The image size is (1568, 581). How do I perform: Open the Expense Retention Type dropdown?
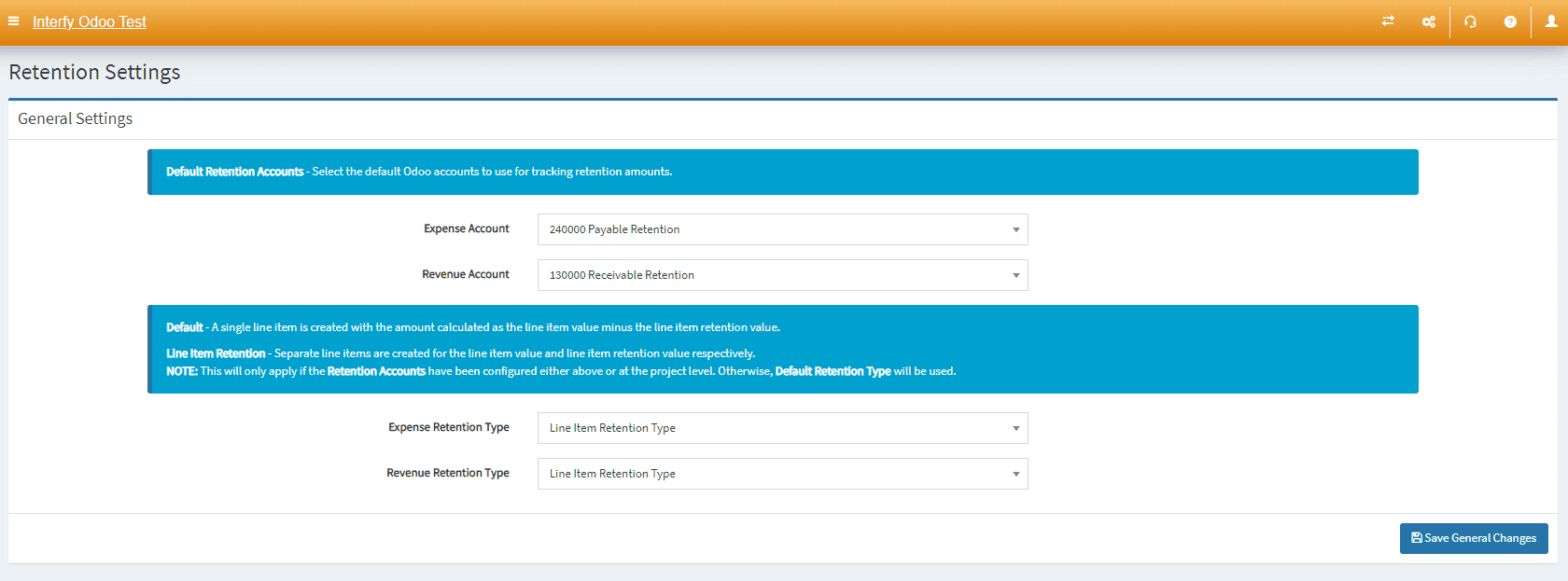click(782, 428)
